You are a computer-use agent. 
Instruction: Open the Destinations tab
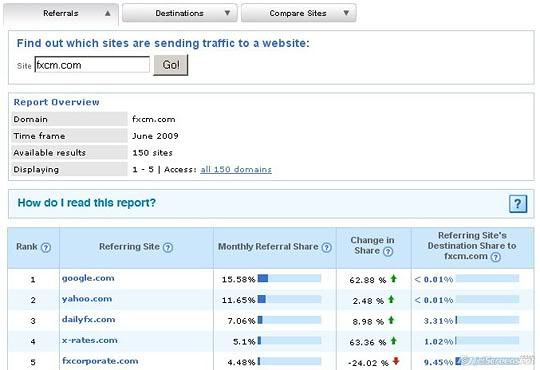pyautogui.click(x=179, y=13)
